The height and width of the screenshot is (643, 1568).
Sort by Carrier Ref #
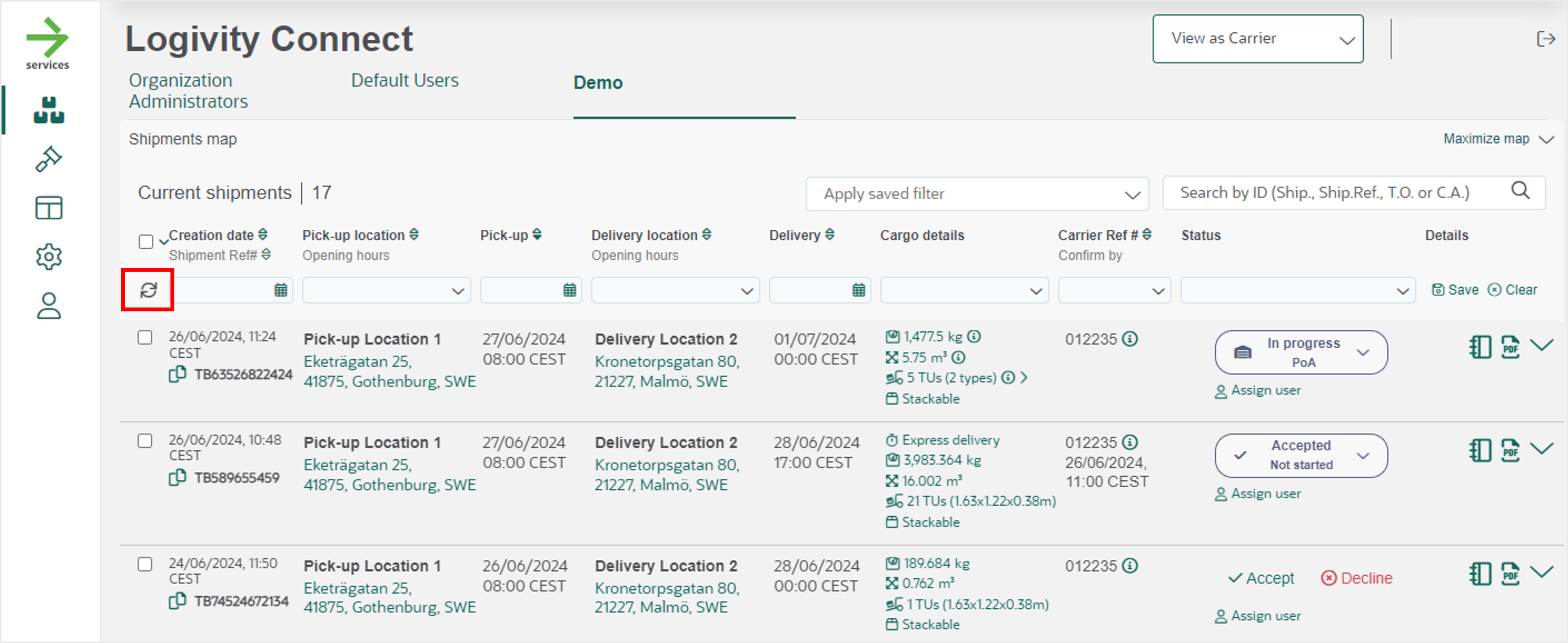(1147, 234)
